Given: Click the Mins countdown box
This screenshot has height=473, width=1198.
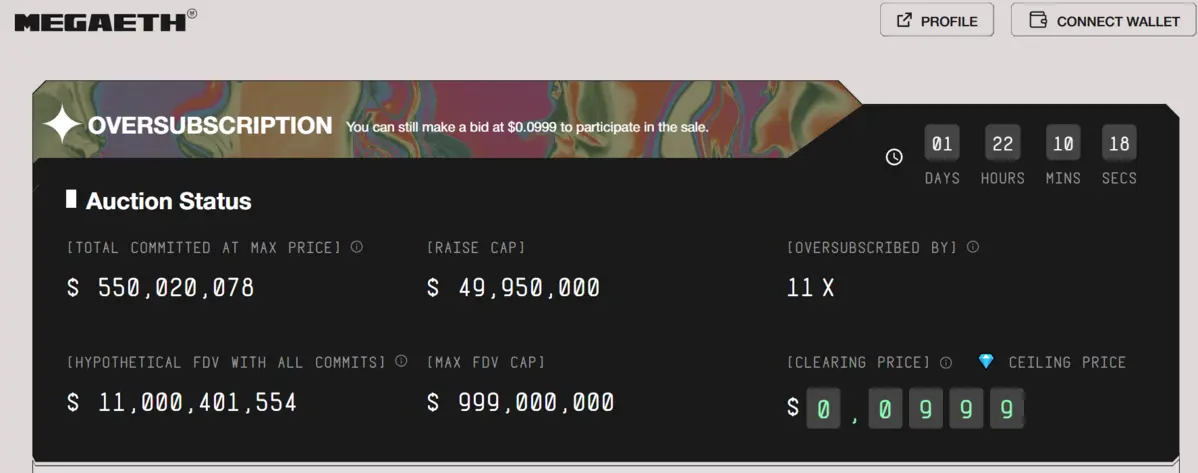Looking at the screenshot, I should pos(1063,144).
